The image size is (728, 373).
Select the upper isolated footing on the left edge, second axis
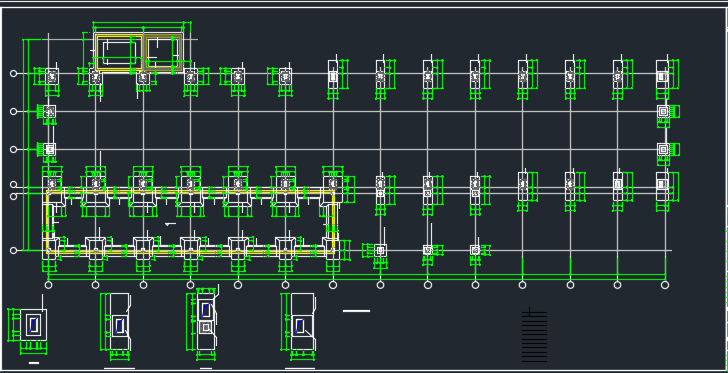(50, 111)
